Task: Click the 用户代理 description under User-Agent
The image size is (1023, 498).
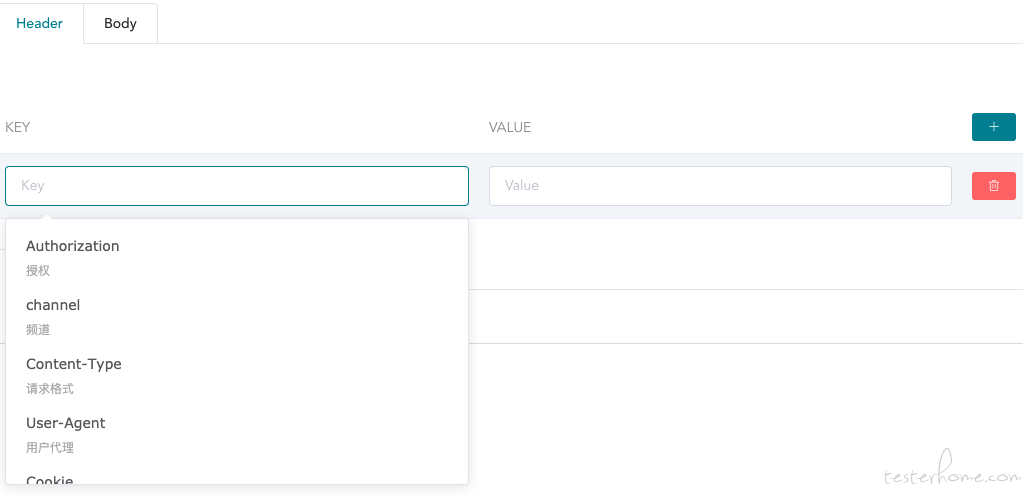Action: coord(50,448)
